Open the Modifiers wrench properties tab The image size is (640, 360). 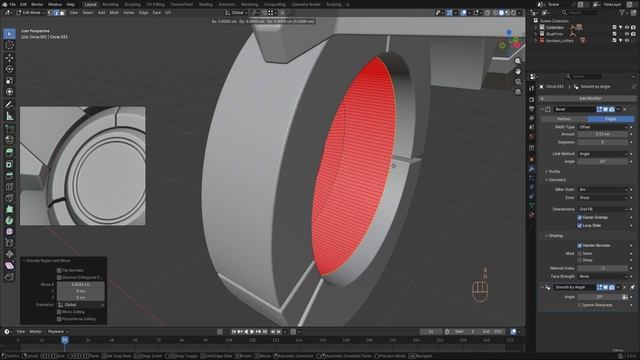point(531,169)
